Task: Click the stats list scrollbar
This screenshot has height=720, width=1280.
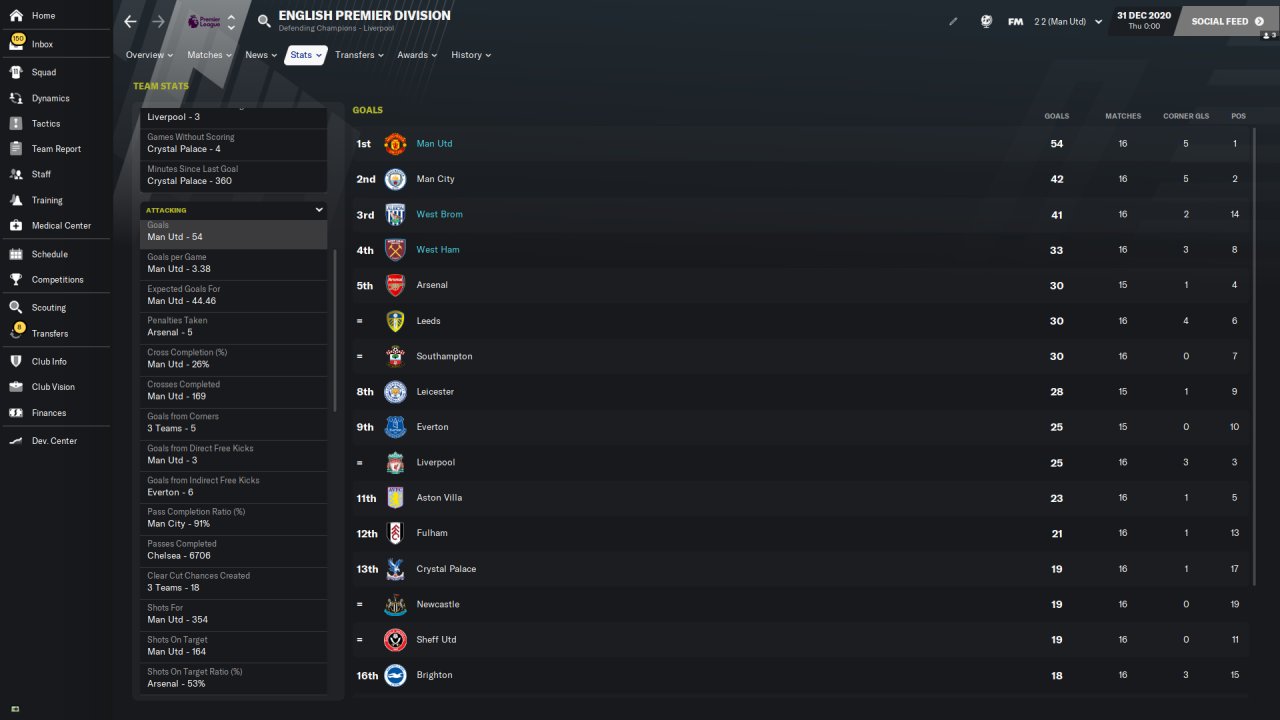Action: pyautogui.click(x=335, y=330)
